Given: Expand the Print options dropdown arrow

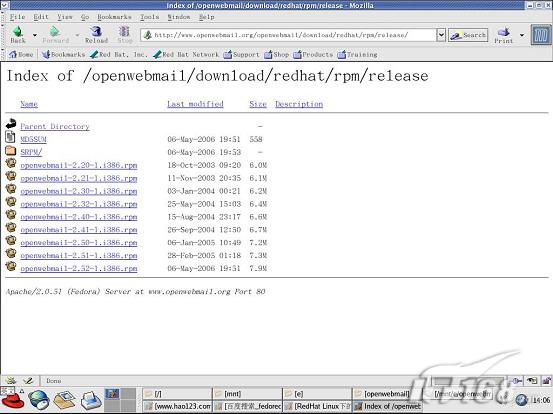Looking at the screenshot, I should 522,35.
